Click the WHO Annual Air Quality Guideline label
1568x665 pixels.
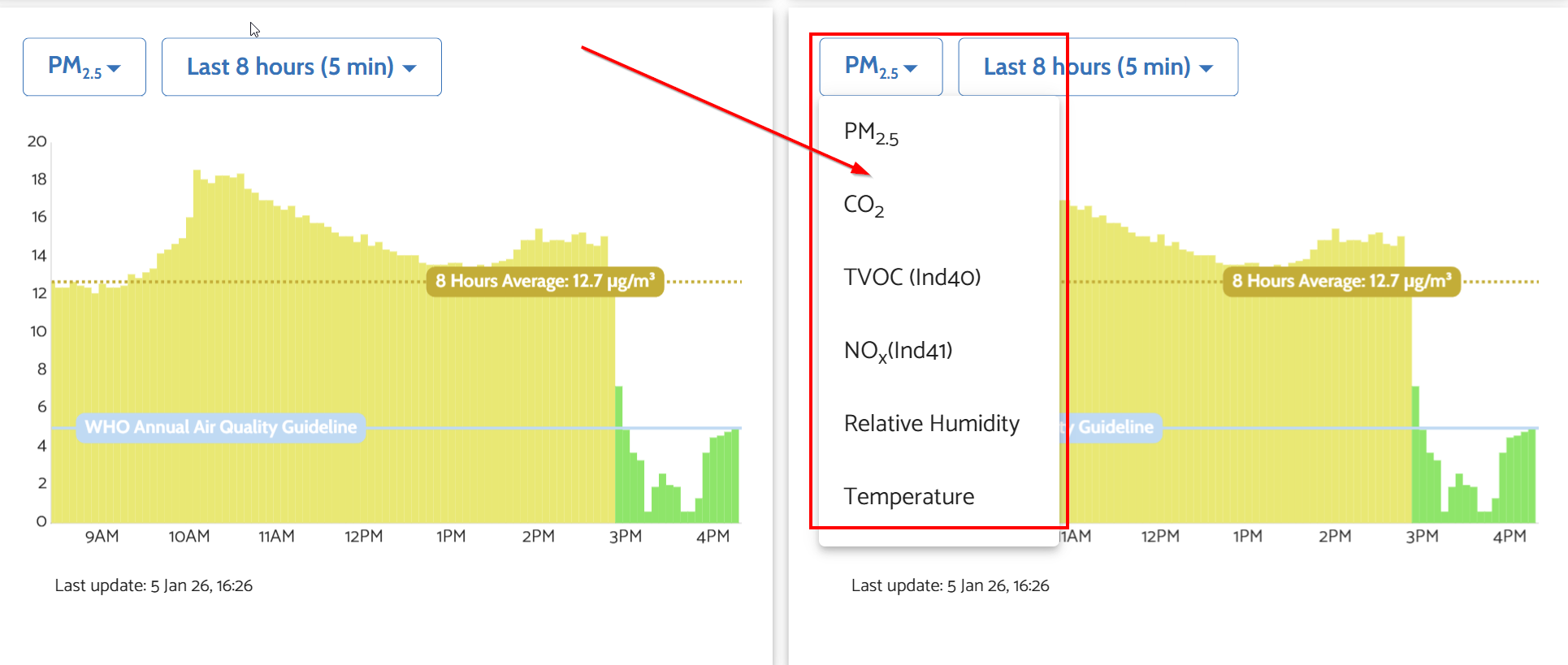click(220, 427)
